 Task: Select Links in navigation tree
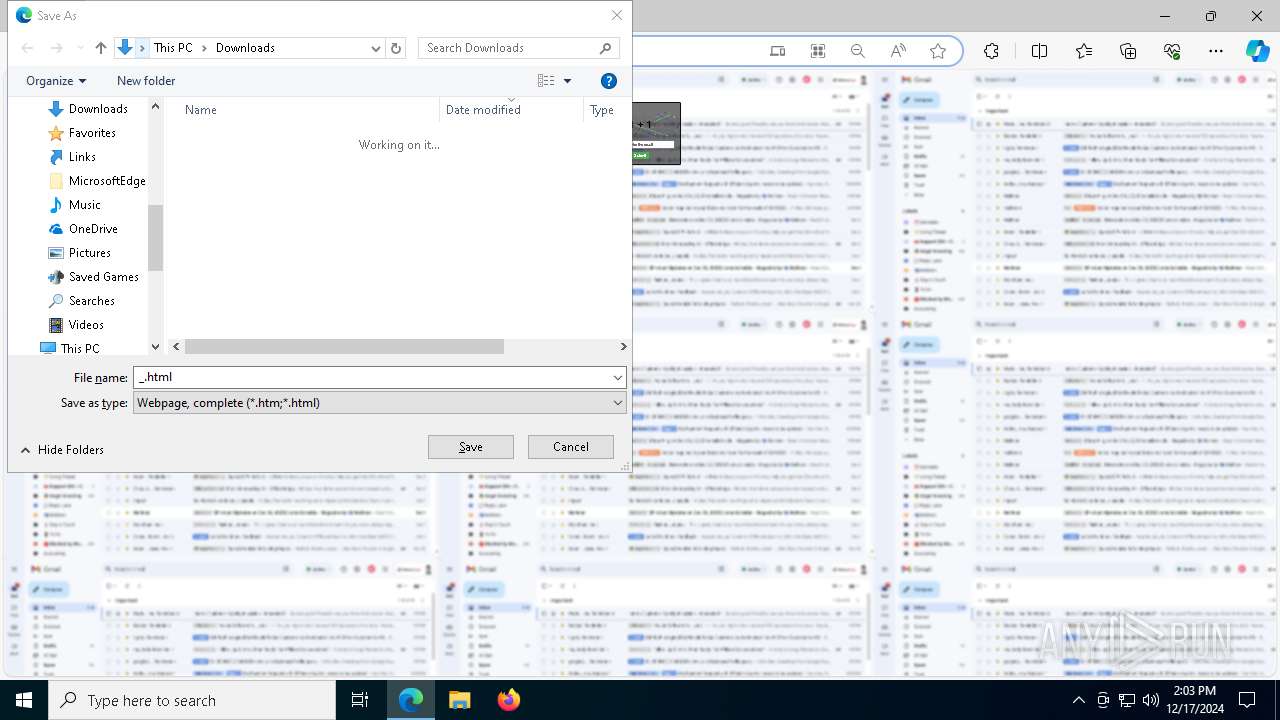coord(82,157)
